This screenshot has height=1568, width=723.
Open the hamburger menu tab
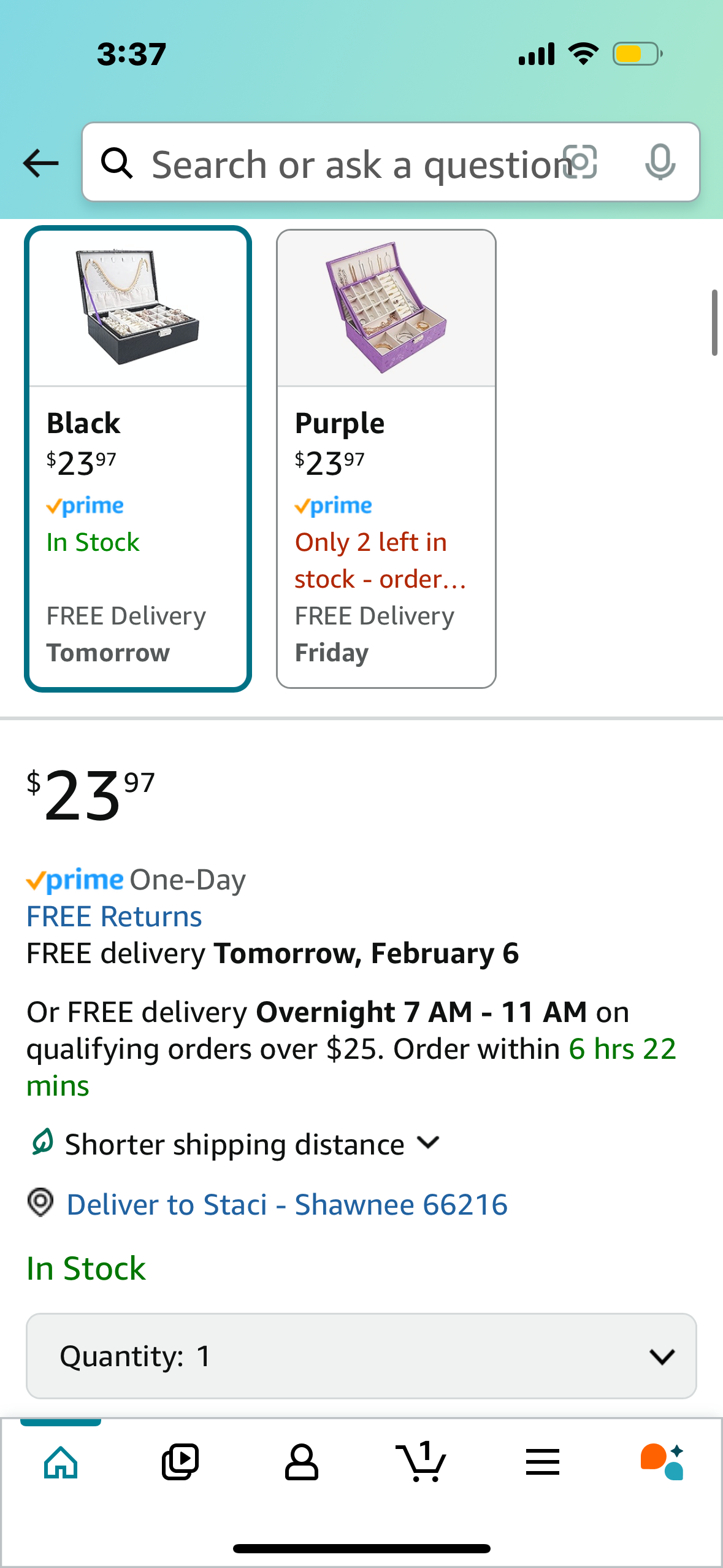[543, 1462]
